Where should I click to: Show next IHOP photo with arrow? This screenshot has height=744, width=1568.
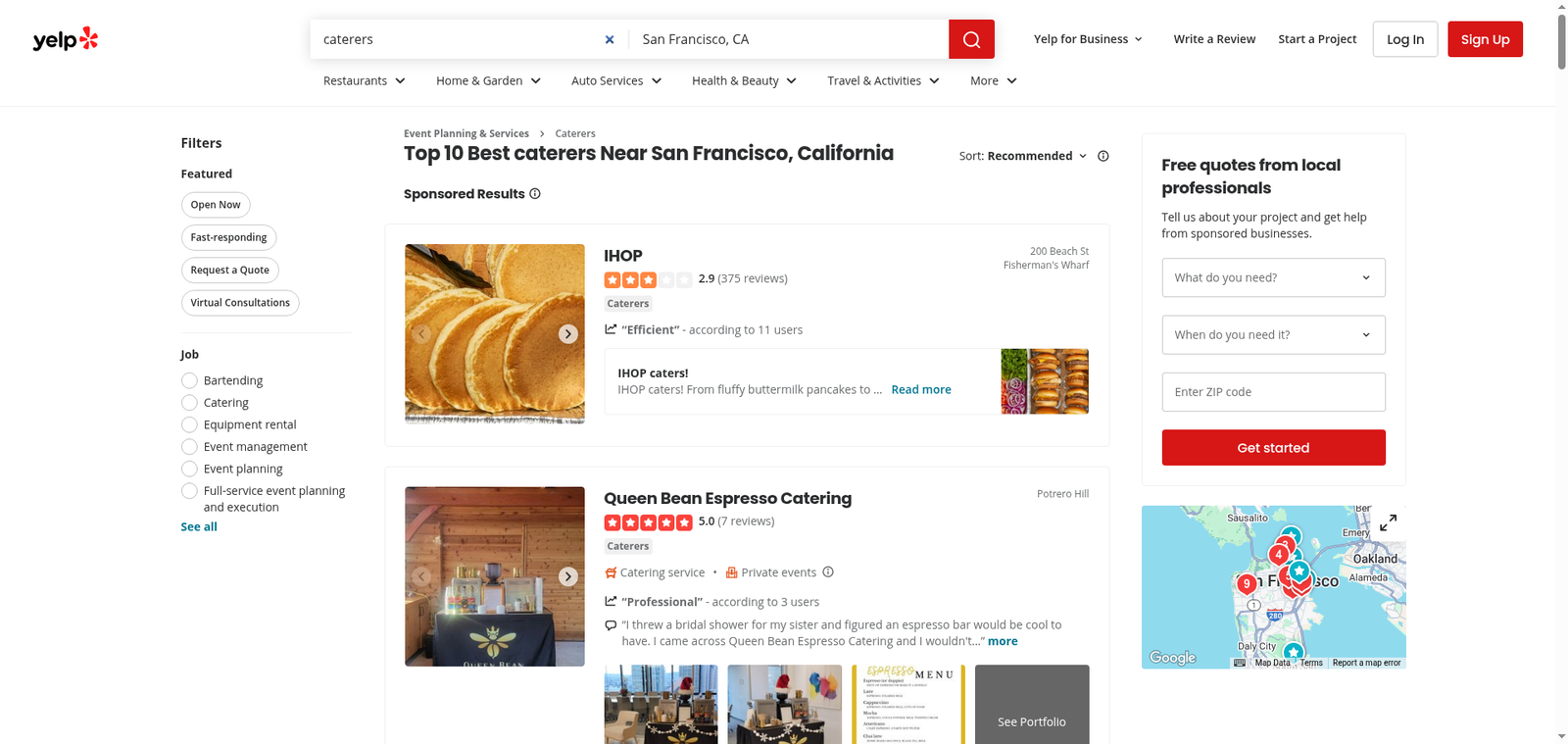[568, 334]
